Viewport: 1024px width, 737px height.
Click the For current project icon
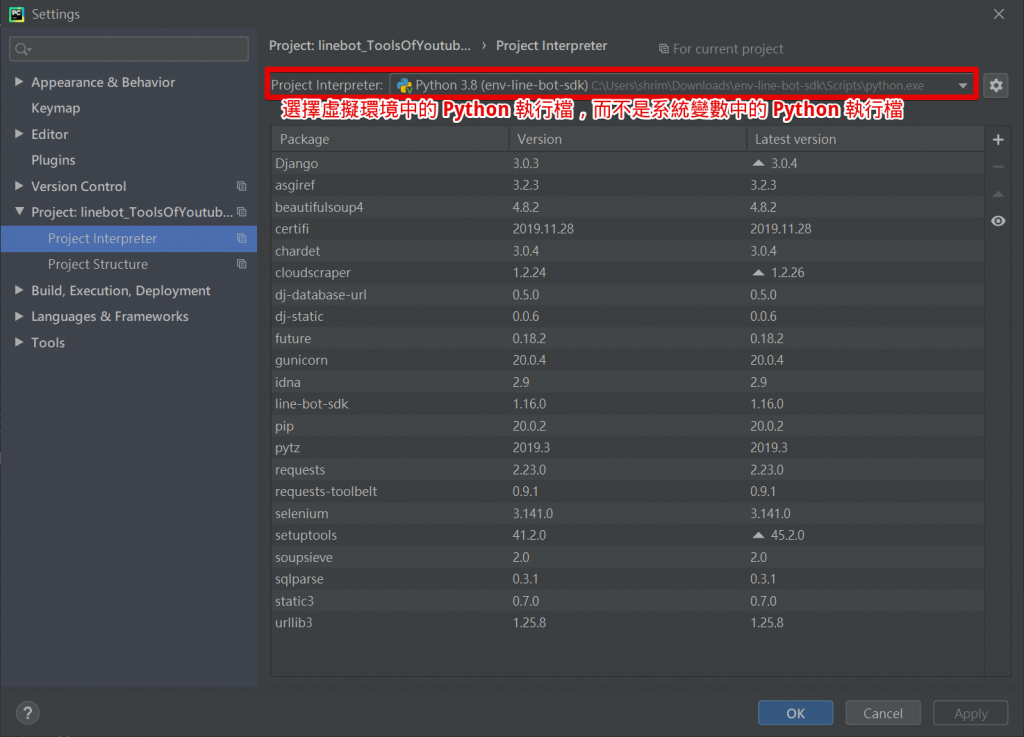pyautogui.click(x=664, y=49)
